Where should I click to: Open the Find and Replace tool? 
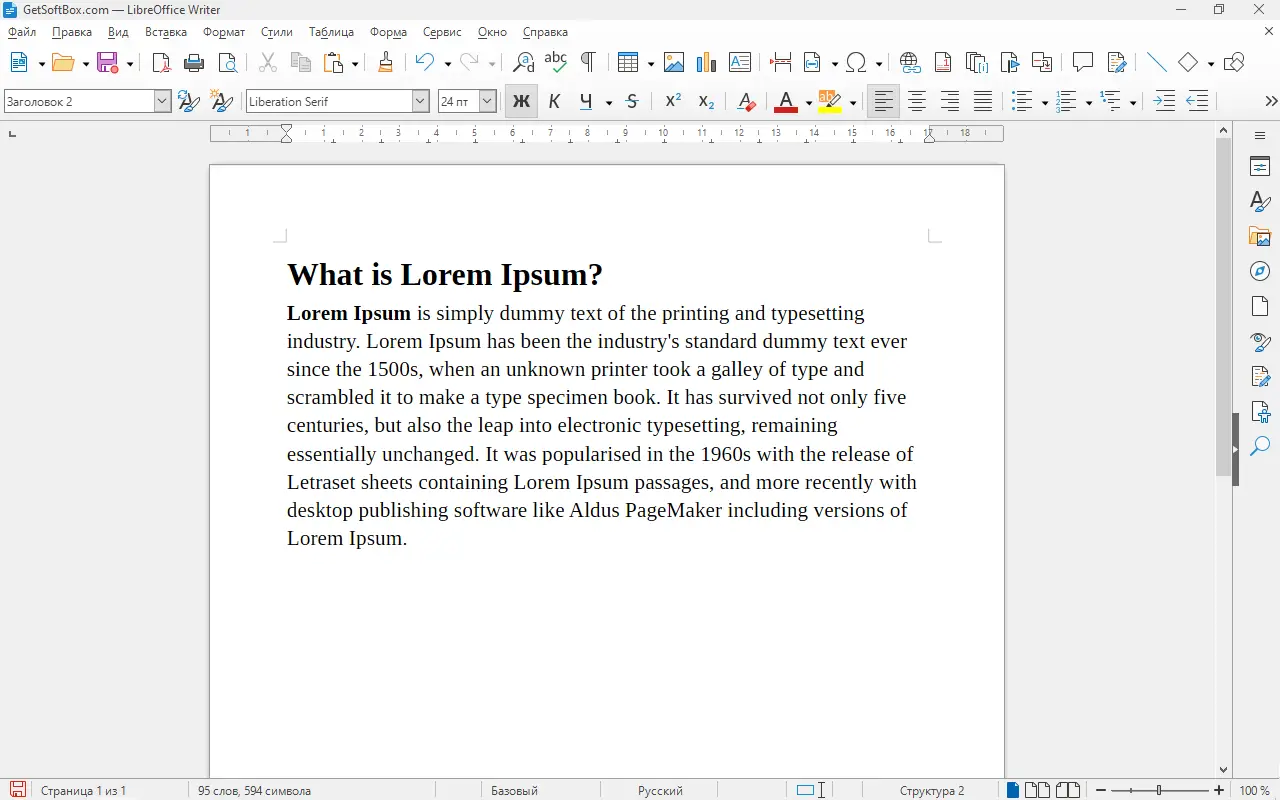point(523,63)
